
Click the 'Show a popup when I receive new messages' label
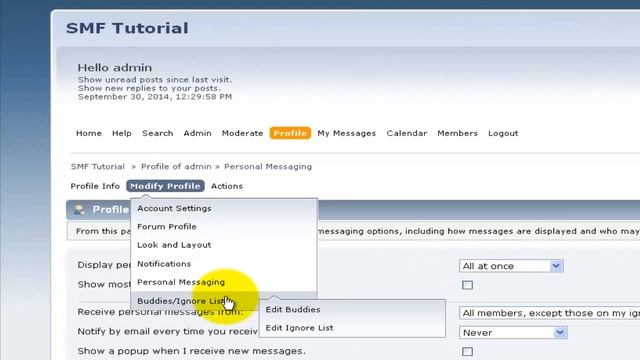[x=191, y=351]
